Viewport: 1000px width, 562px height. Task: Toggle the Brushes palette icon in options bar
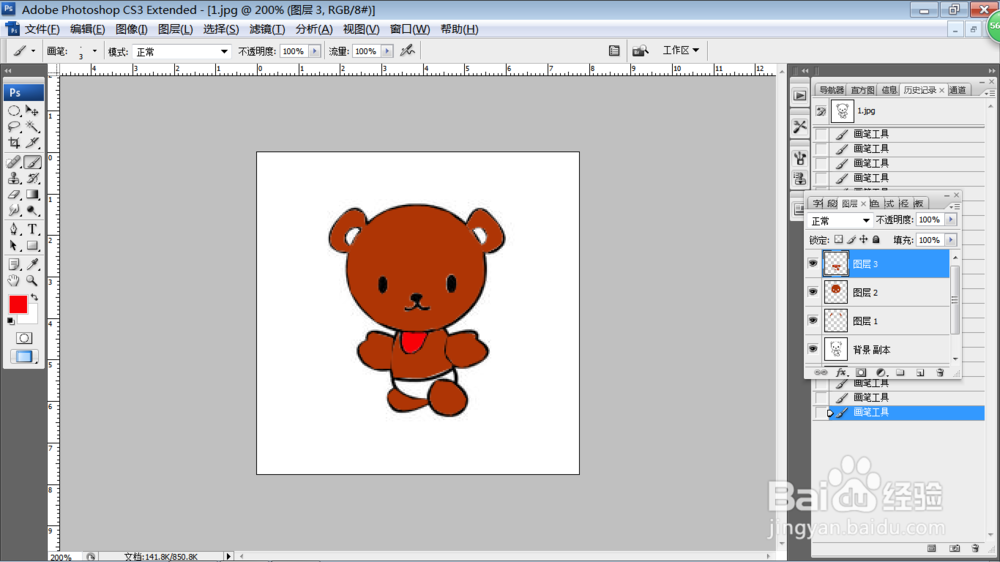[614, 50]
